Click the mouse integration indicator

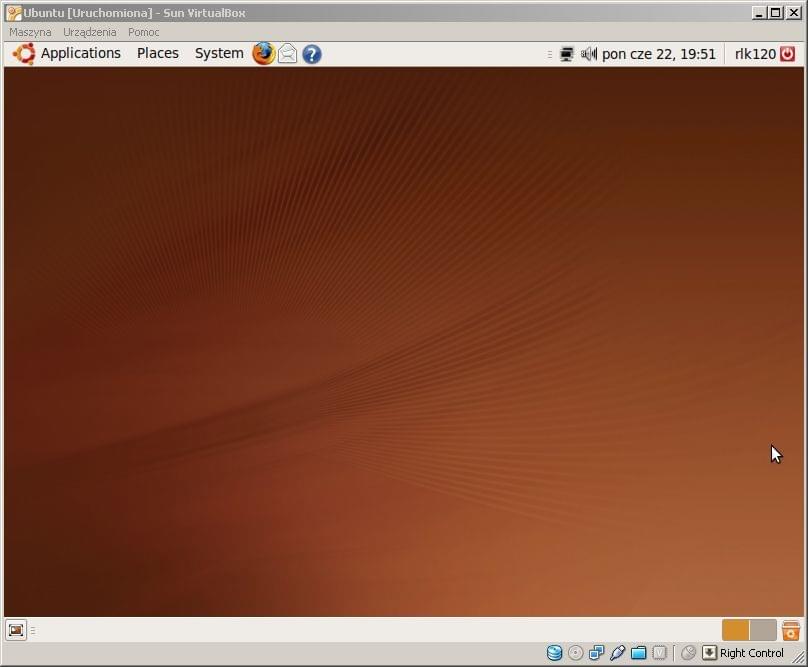[688, 653]
